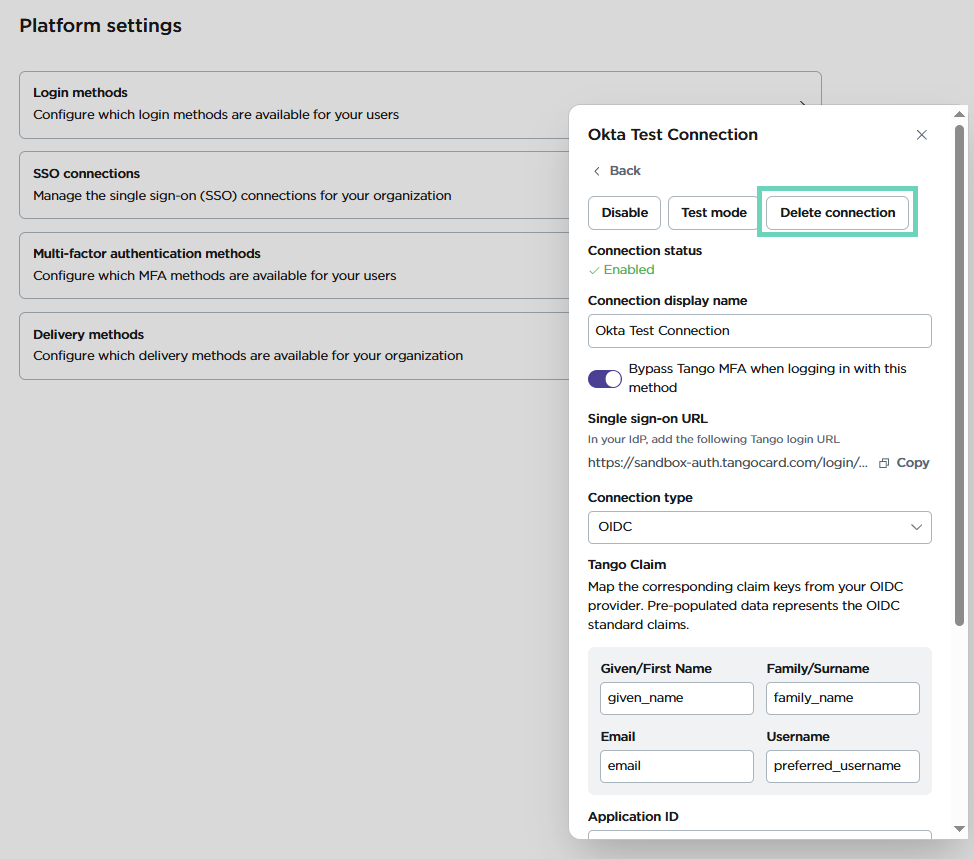The height and width of the screenshot is (859, 974).
Task: Click the copy icon beside the URL
Action: 883,463
